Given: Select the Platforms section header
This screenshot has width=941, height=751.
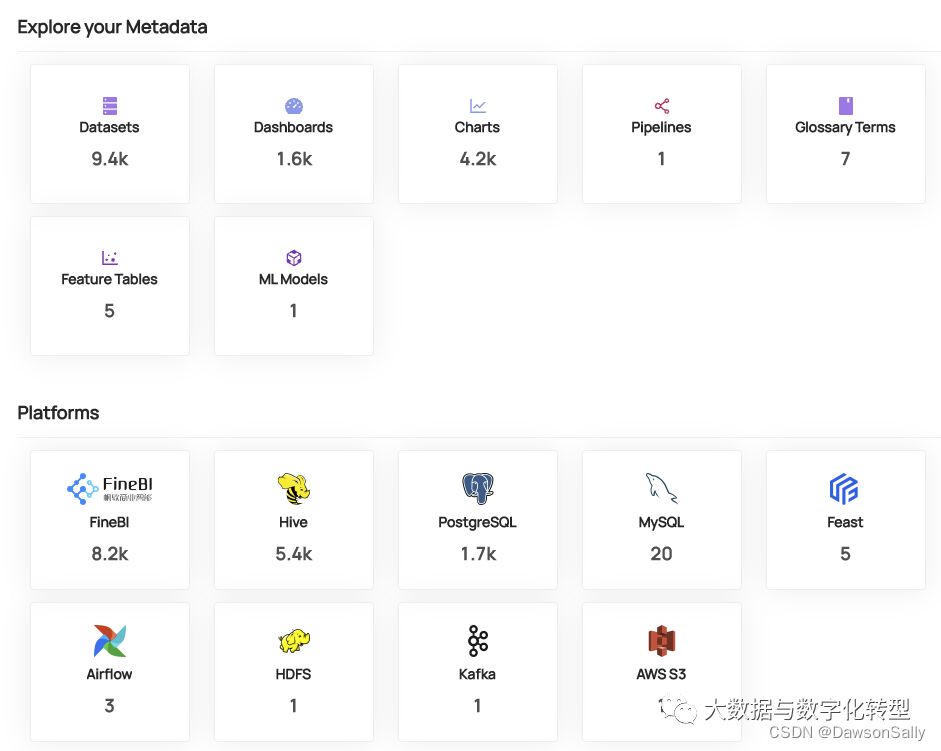Looking at the screenshot, I should (57, 412).
